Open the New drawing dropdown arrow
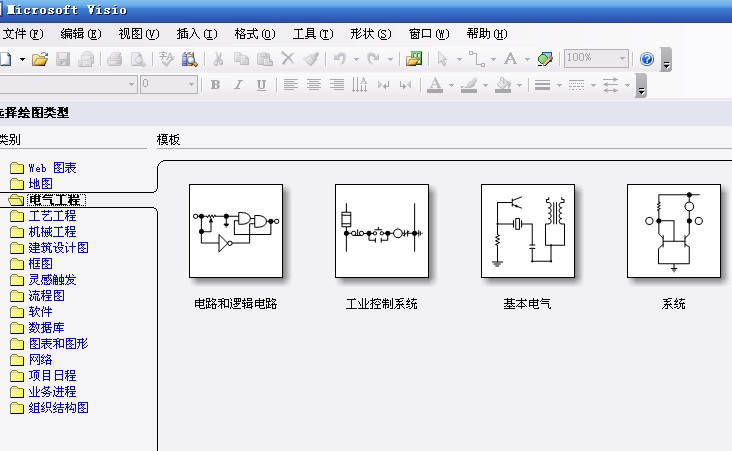The image size is (732, 451). click(x=22, y=59)
